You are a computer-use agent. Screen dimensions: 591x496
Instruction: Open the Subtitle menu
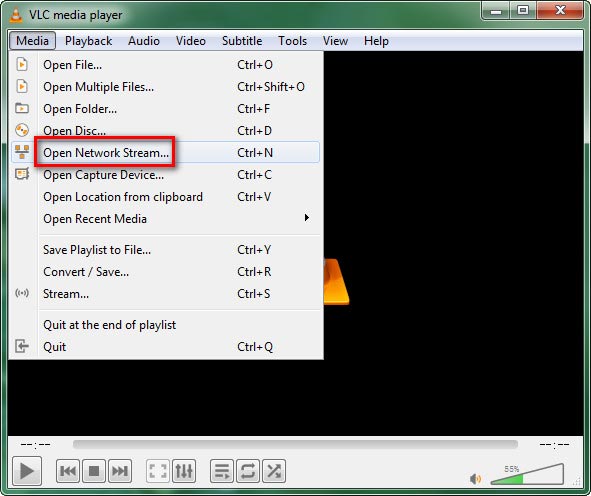pyautogui.click(x=242, y=41)
